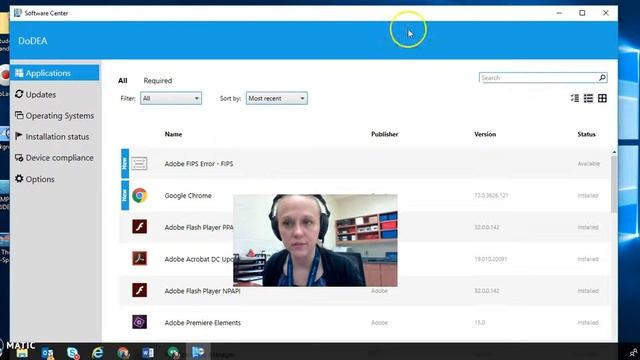Open File Explorer from the taskbar
Image resolution: width=640 pixels, height=360 pixels.
[22, 353]
